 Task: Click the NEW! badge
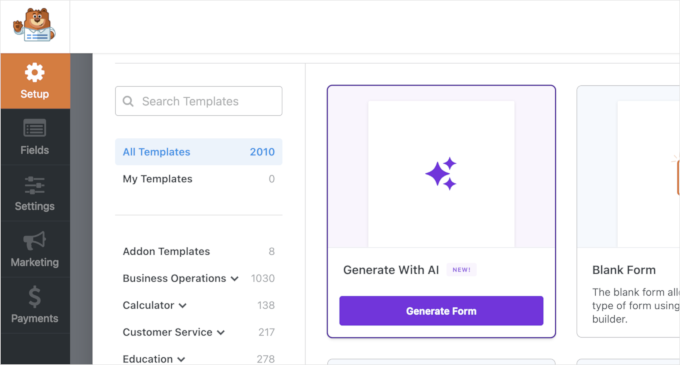[461, 270]
